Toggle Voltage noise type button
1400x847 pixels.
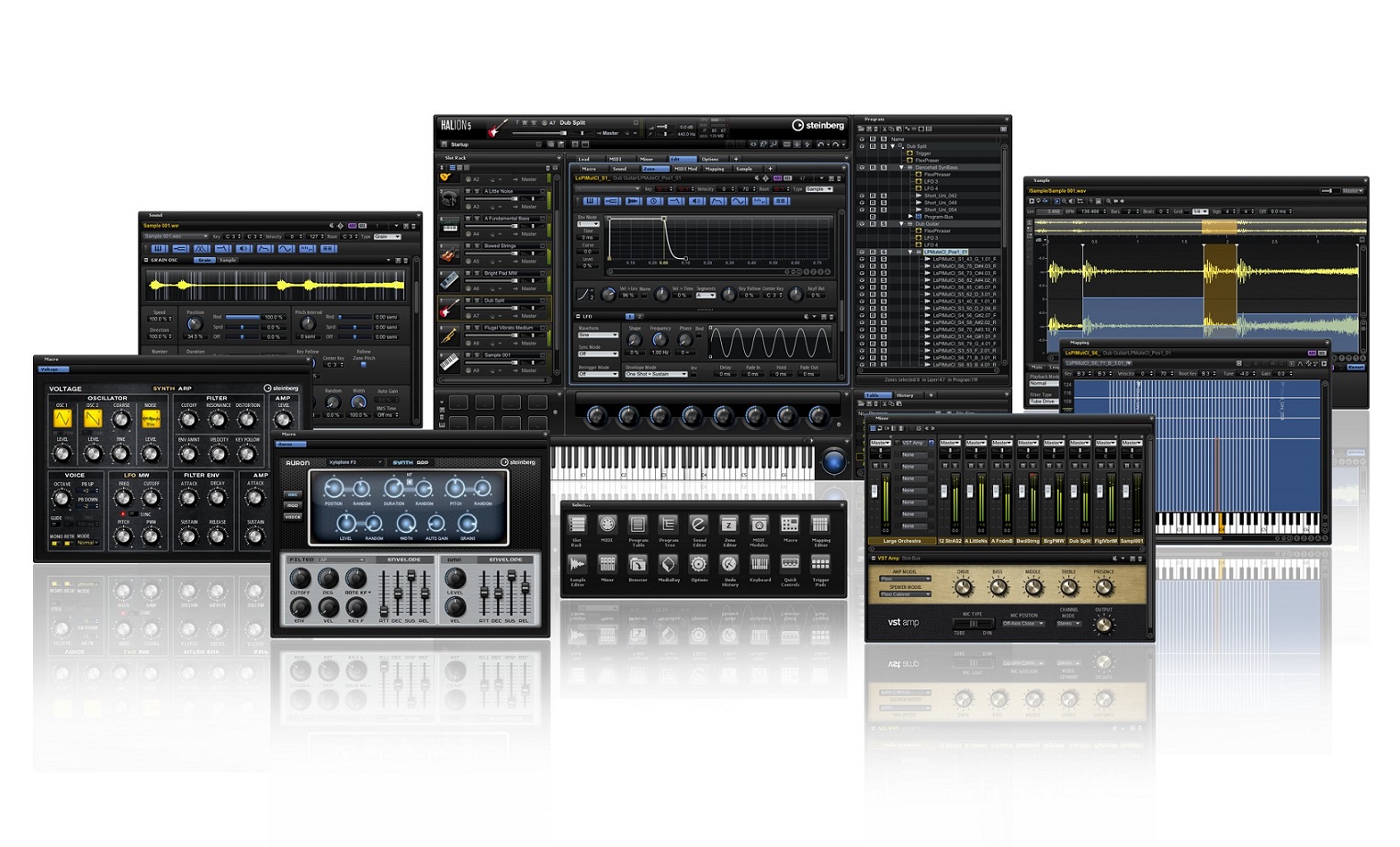(151, 420)
